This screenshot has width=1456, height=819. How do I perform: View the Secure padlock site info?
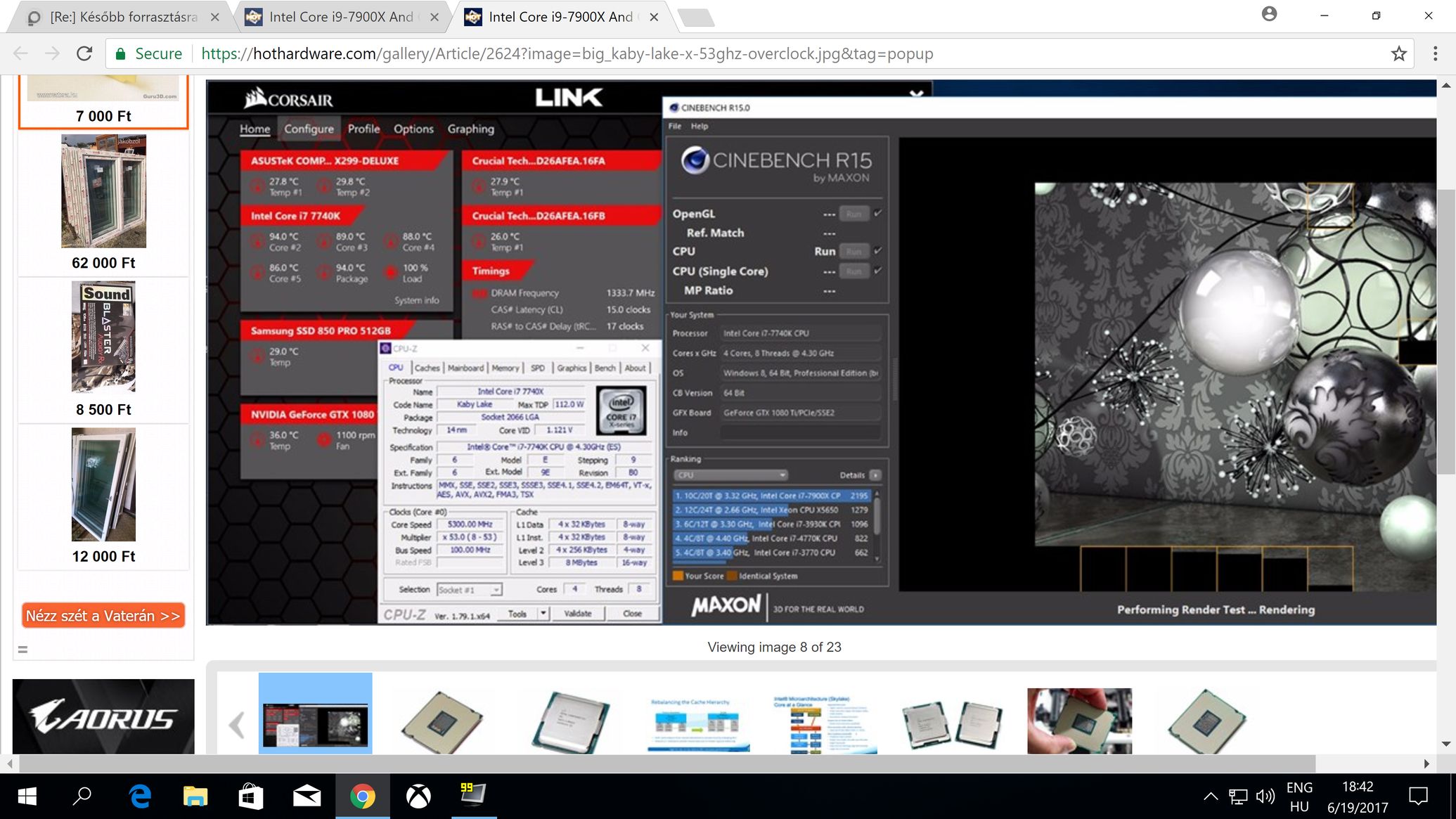tap(148, 53)
